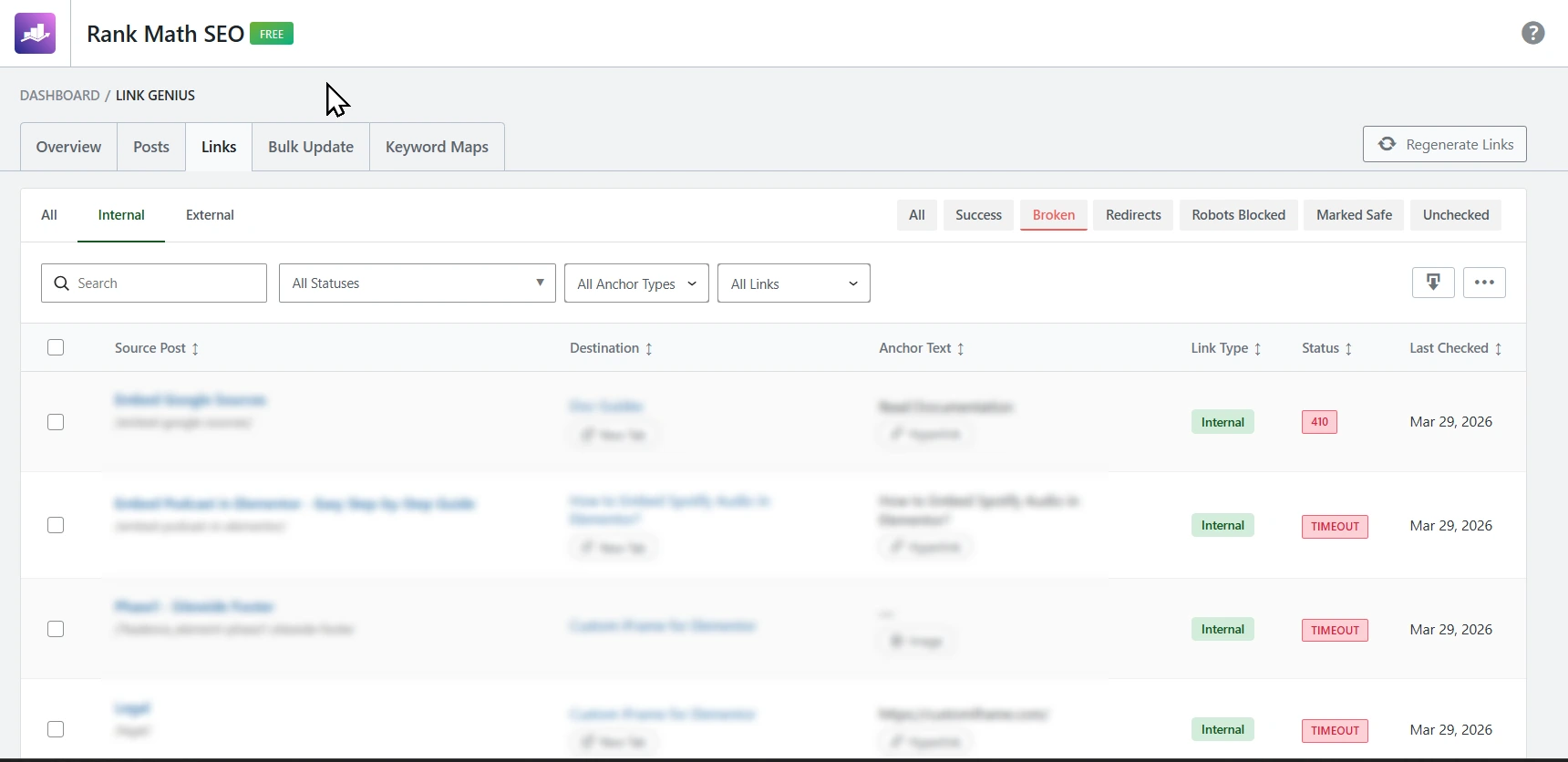The height and width of the screenshot is (762, 1568).
Task: Select the second TIMEOUT row checkbox
Action: coord(56,629)
